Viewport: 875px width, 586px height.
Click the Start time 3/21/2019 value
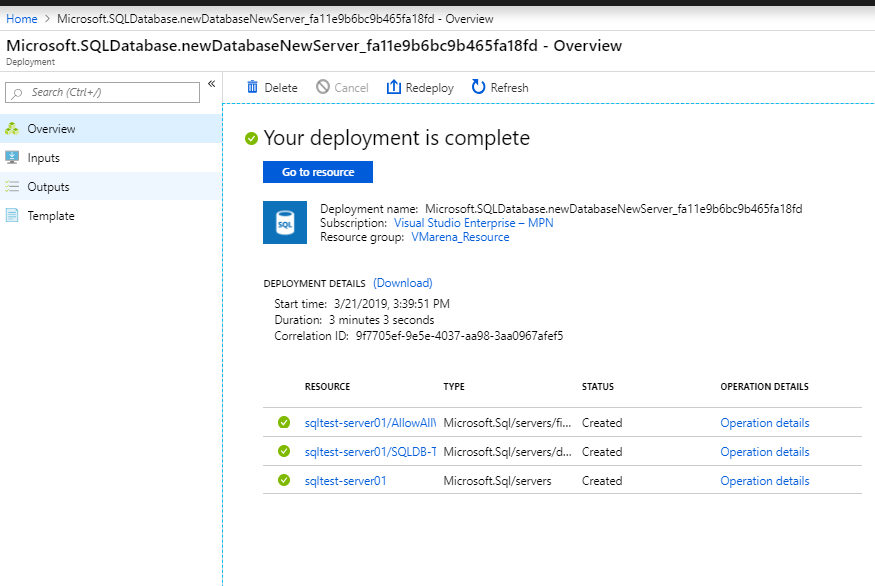point(391,304)
